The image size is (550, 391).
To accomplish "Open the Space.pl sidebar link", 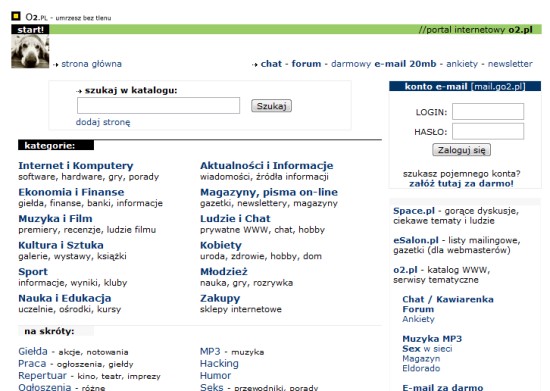I will [x=414, y=211].
